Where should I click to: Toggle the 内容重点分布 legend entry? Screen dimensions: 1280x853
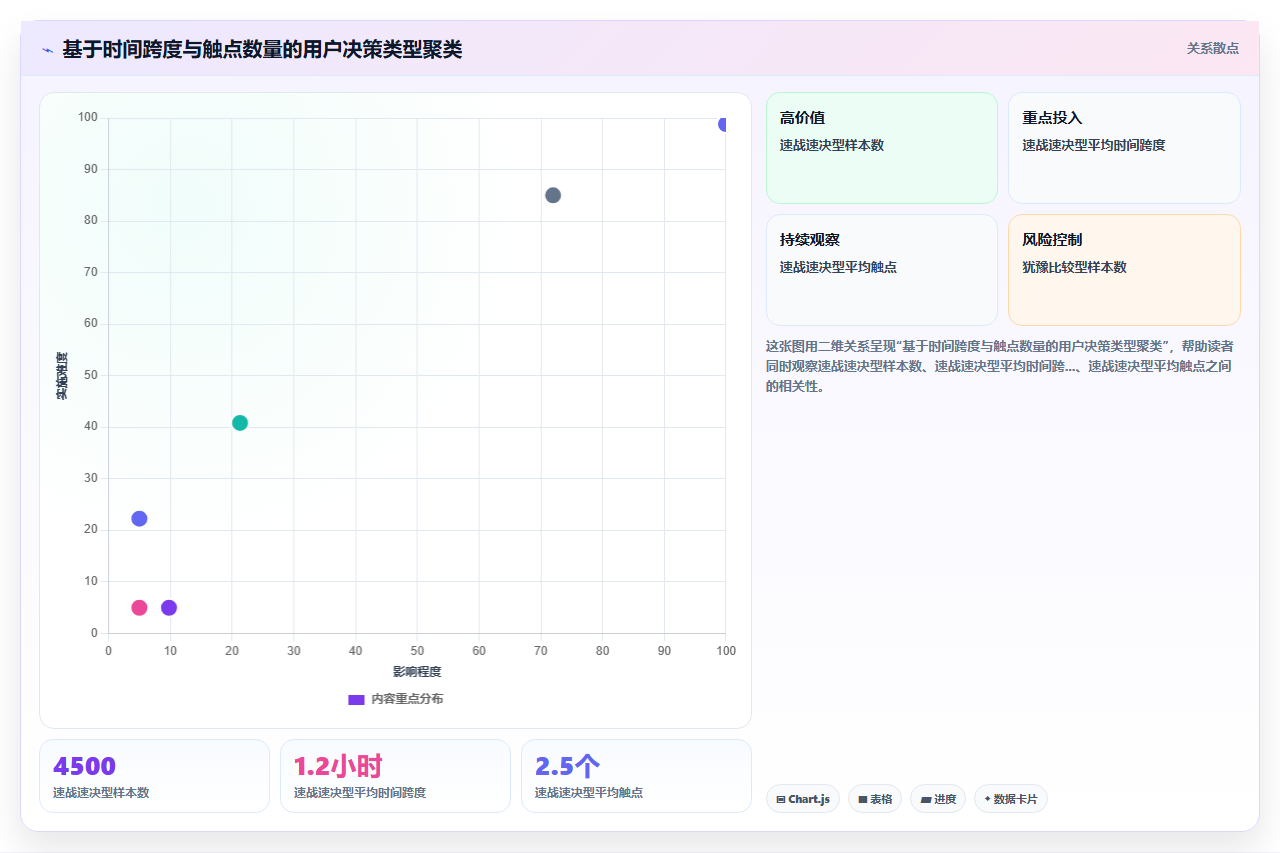(395, 699)
